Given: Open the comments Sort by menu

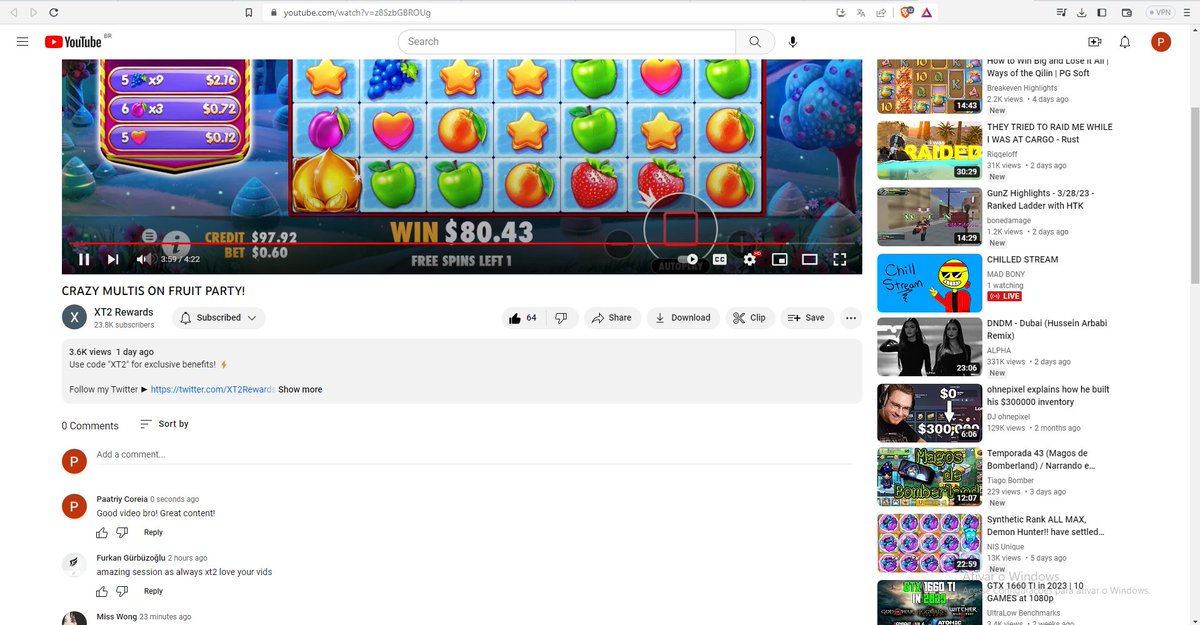Looking at the screenshot, I should (164, 424).
